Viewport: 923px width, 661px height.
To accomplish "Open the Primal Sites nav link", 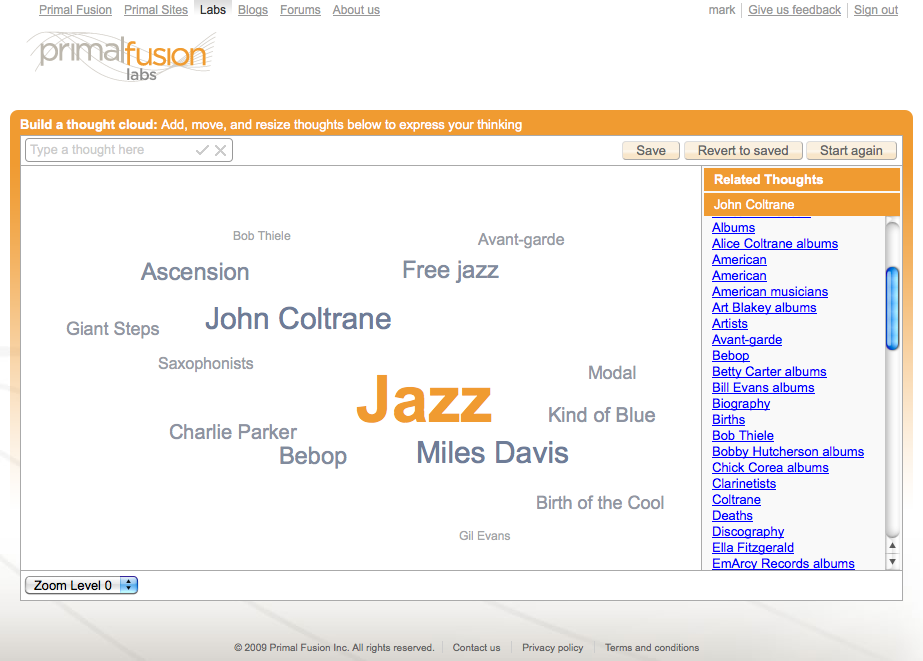I will coord(155,10).
